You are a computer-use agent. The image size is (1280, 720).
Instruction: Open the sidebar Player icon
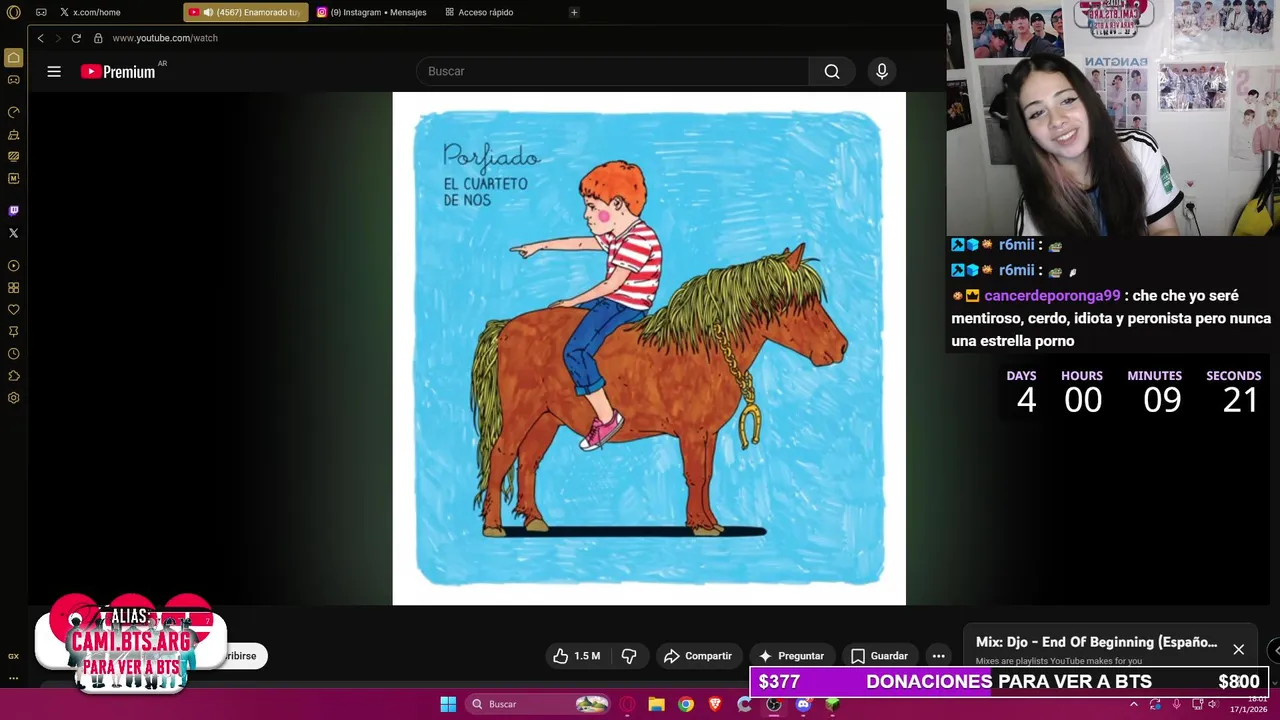pos(13,266)
